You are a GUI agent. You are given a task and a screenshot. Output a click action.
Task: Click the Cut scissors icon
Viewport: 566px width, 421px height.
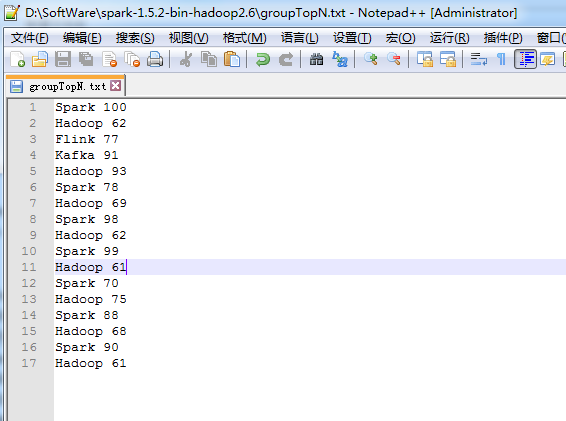point(186,59)
